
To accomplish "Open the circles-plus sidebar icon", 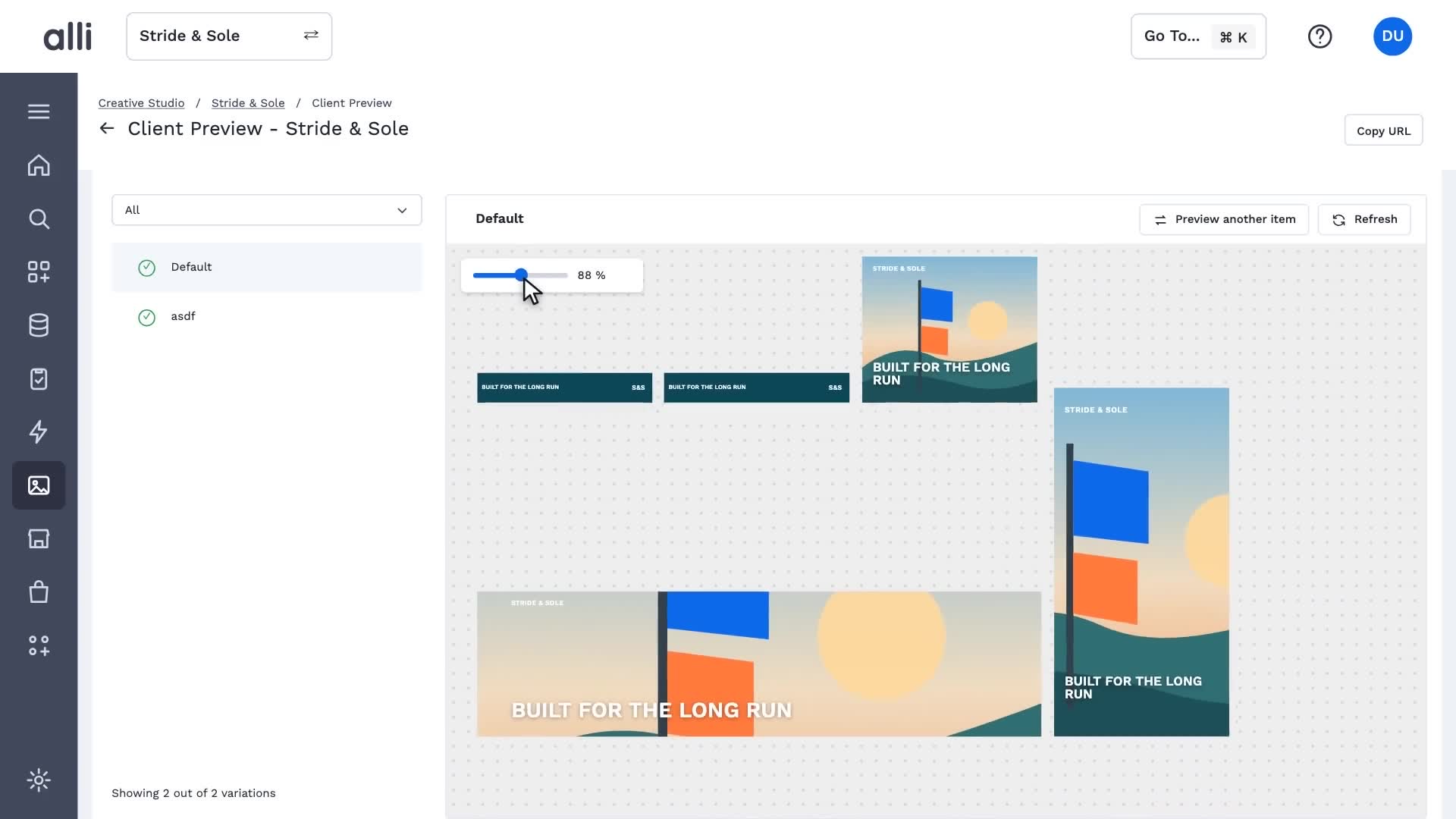I will pos(39,645).
